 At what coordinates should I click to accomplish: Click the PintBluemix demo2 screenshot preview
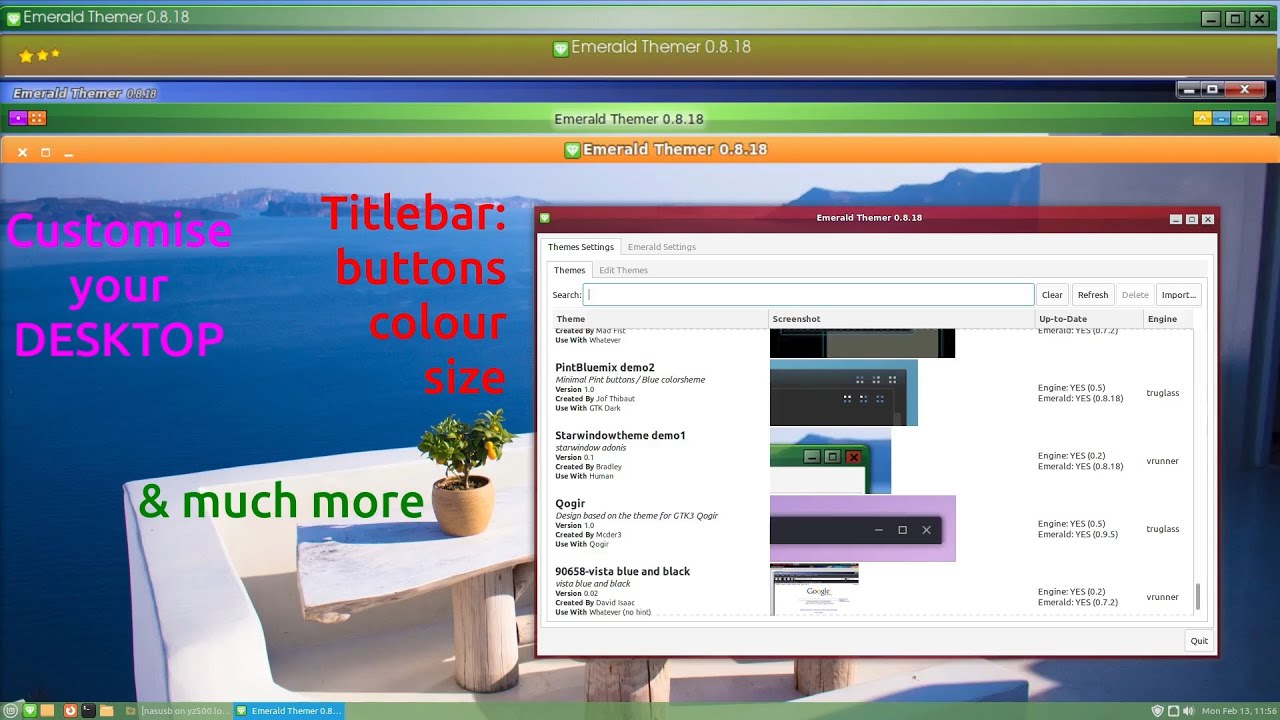click(x=844, y=393)
